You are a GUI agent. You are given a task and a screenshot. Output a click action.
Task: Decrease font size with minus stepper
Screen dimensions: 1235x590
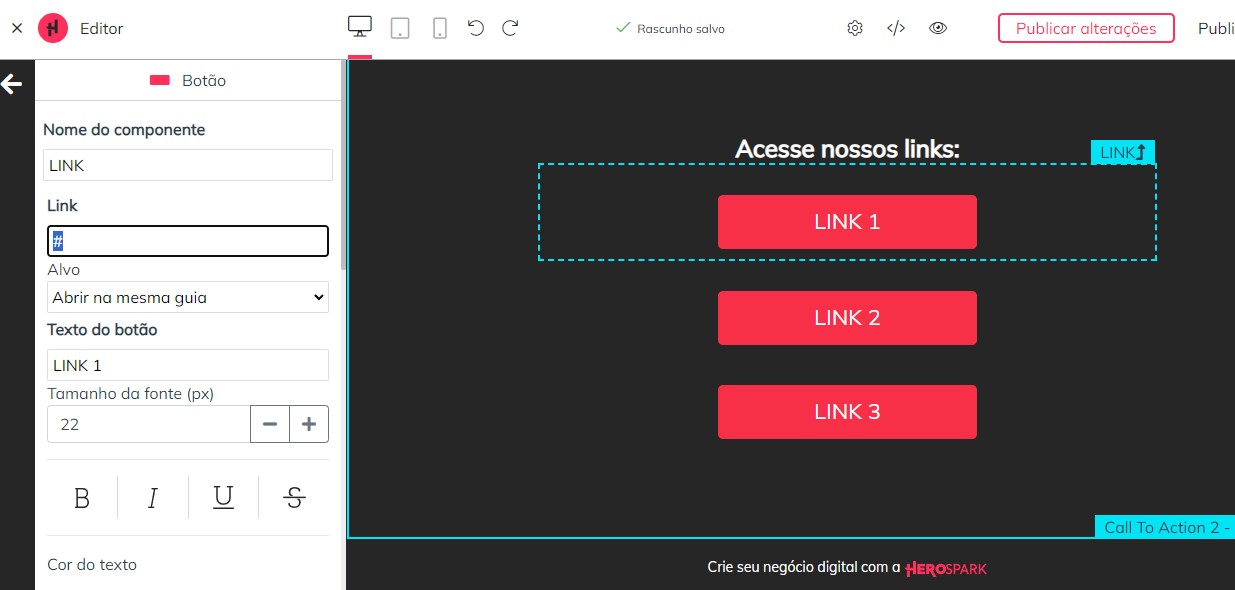269,424
